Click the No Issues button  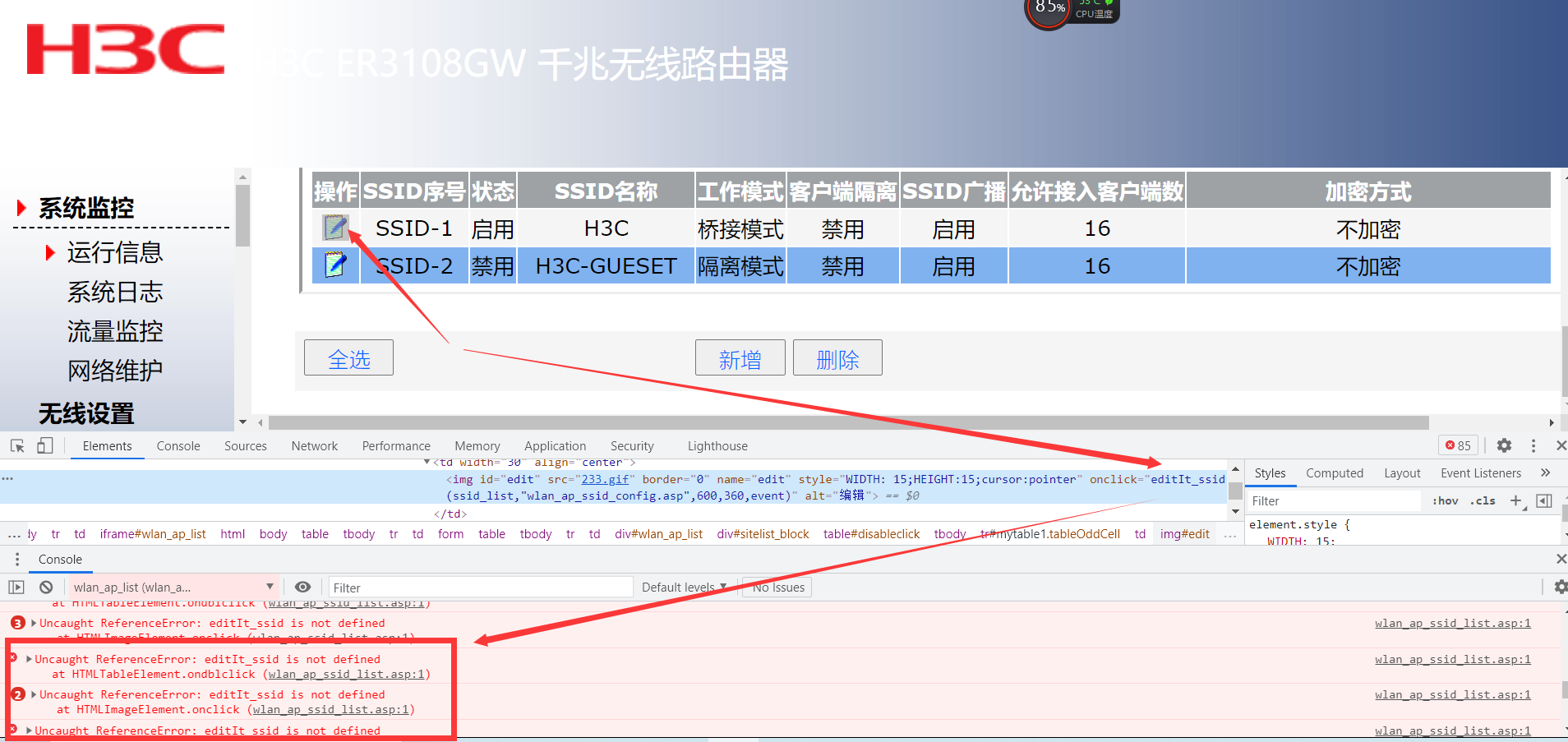tap(777, 587)
